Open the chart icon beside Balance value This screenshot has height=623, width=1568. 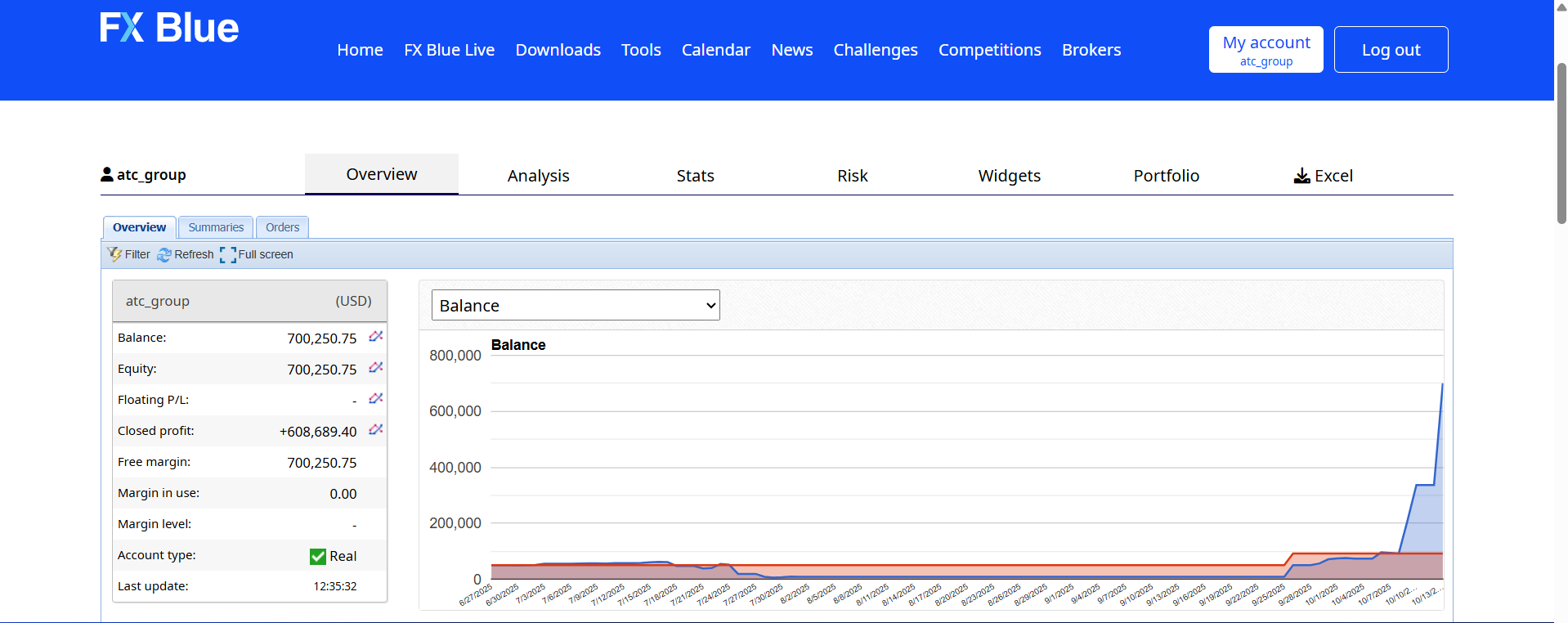click(x=375, y=337)
